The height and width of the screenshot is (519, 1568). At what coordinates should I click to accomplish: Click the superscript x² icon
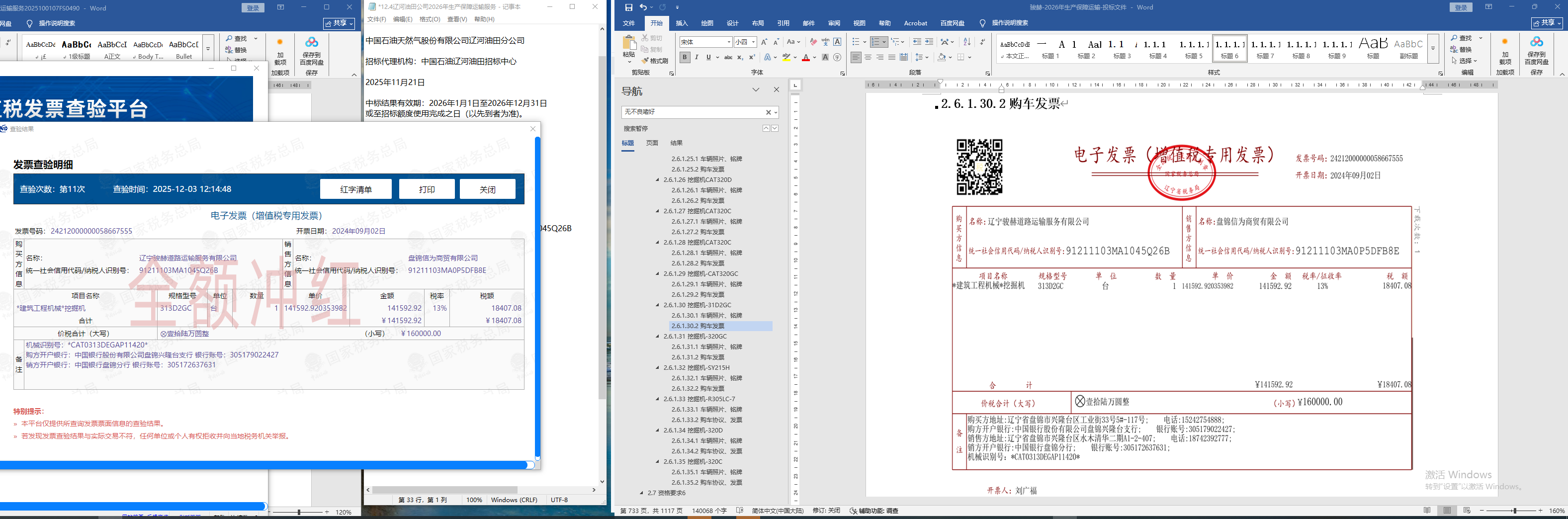(752, 57)
